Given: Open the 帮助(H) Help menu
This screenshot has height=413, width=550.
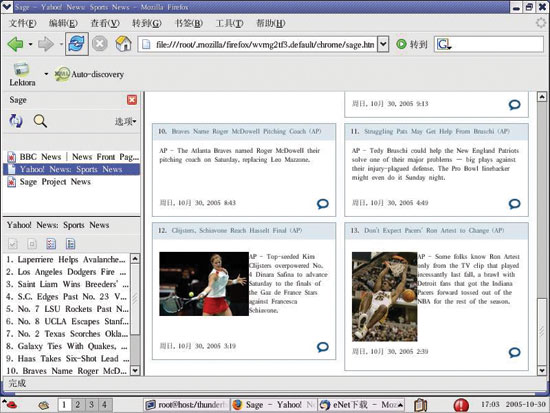Looking at the screenshot, I should click(x=270, y=24).
